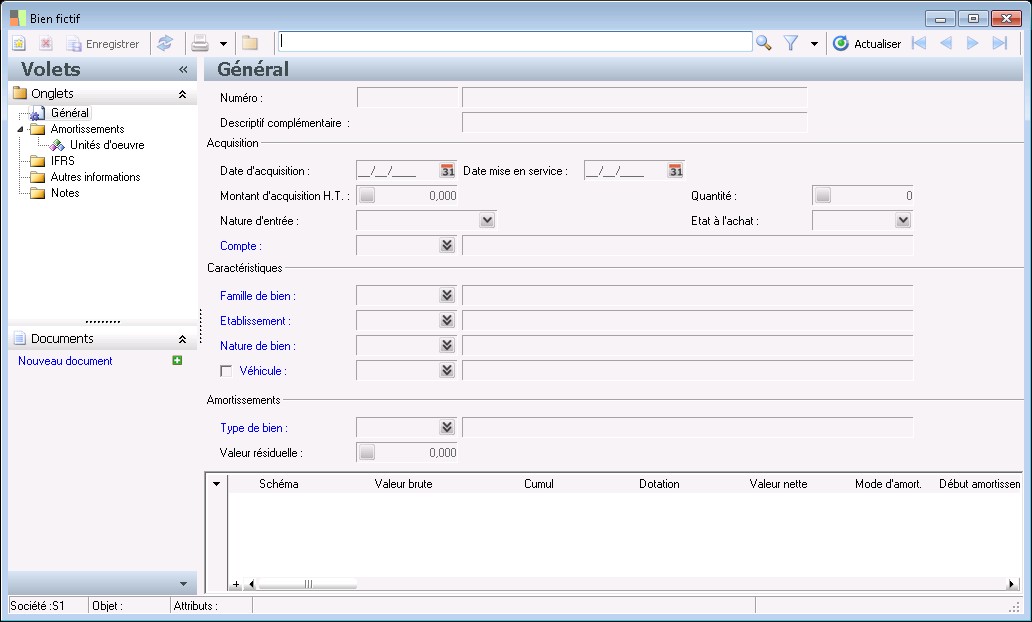This screenshot has height=622, width=1032.
Task: Collapse the Volets side panel
Action: (x=183, y=70)
